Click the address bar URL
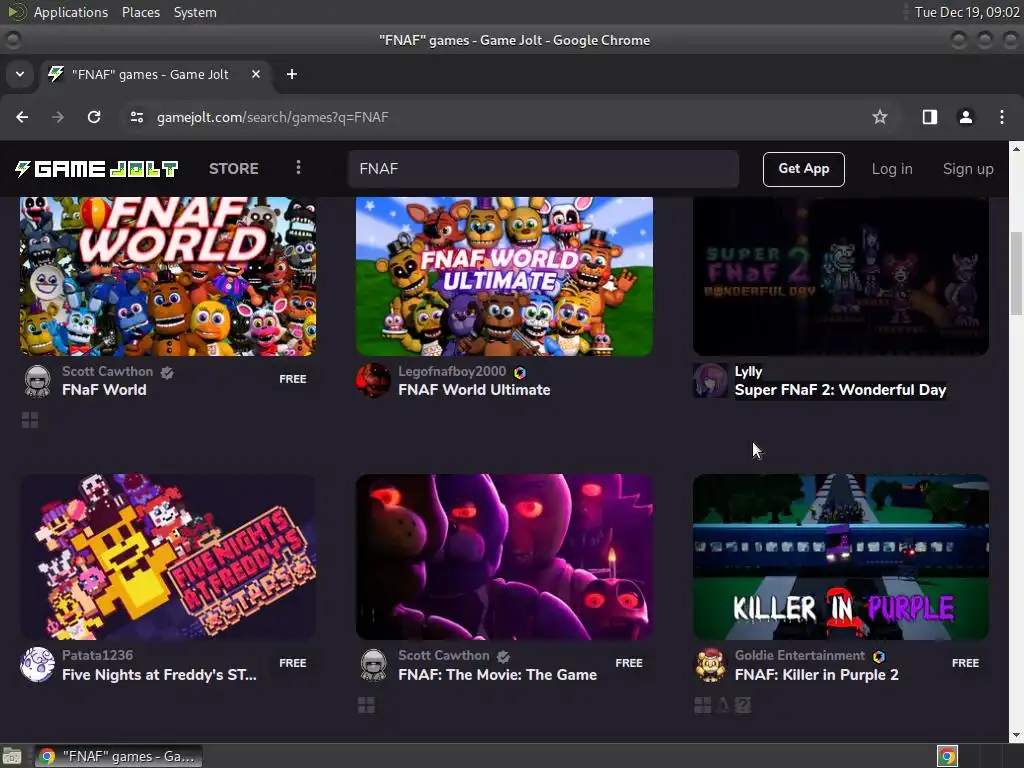Image resolution: width=1024 pixels, height=768 pixels. click(272, 117)
